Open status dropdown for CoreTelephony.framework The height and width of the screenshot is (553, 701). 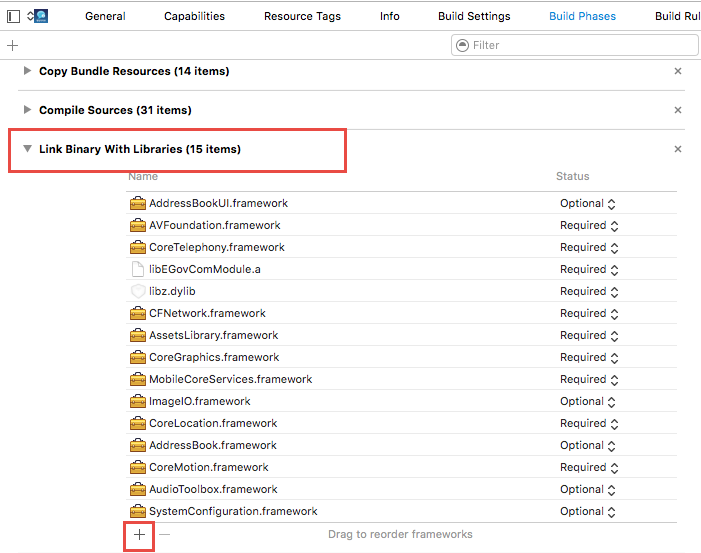(x=587, y=247)
